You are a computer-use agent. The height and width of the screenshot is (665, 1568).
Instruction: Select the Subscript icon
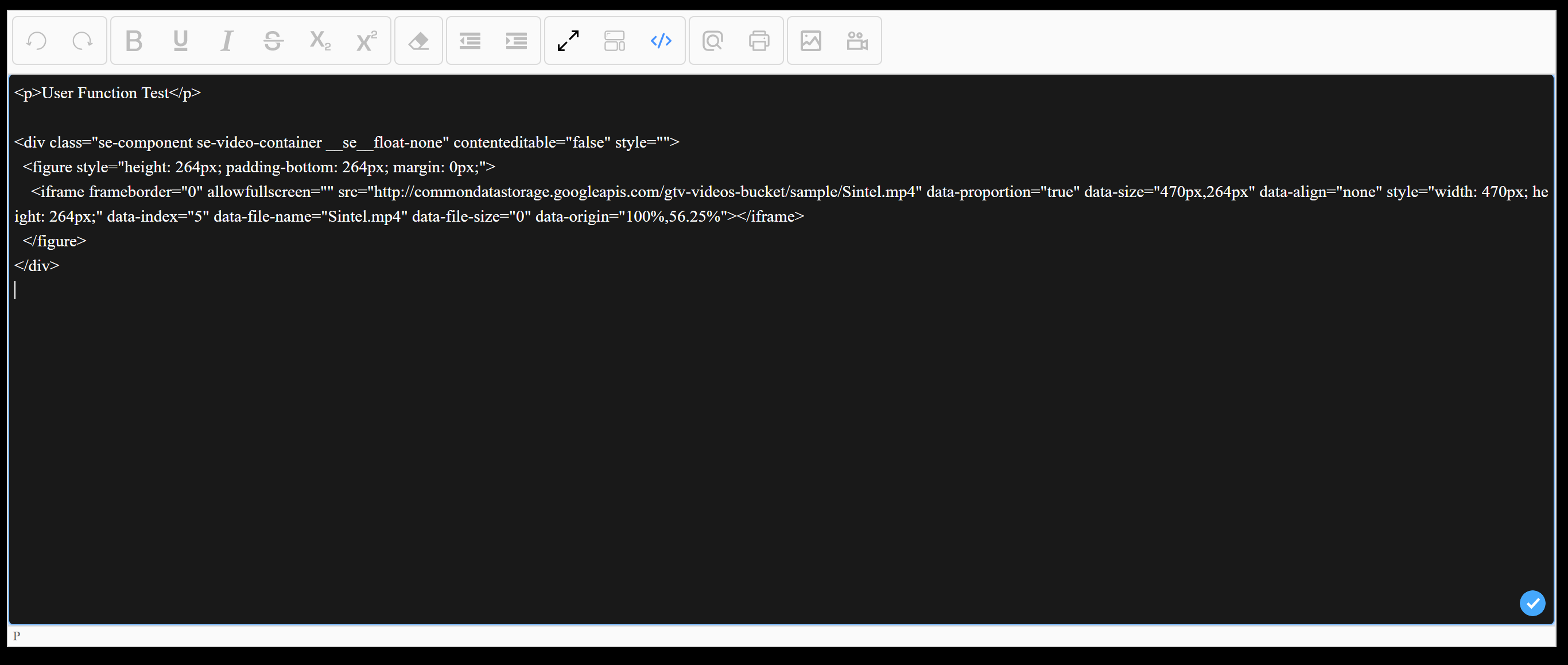click(x=319, y=40)
